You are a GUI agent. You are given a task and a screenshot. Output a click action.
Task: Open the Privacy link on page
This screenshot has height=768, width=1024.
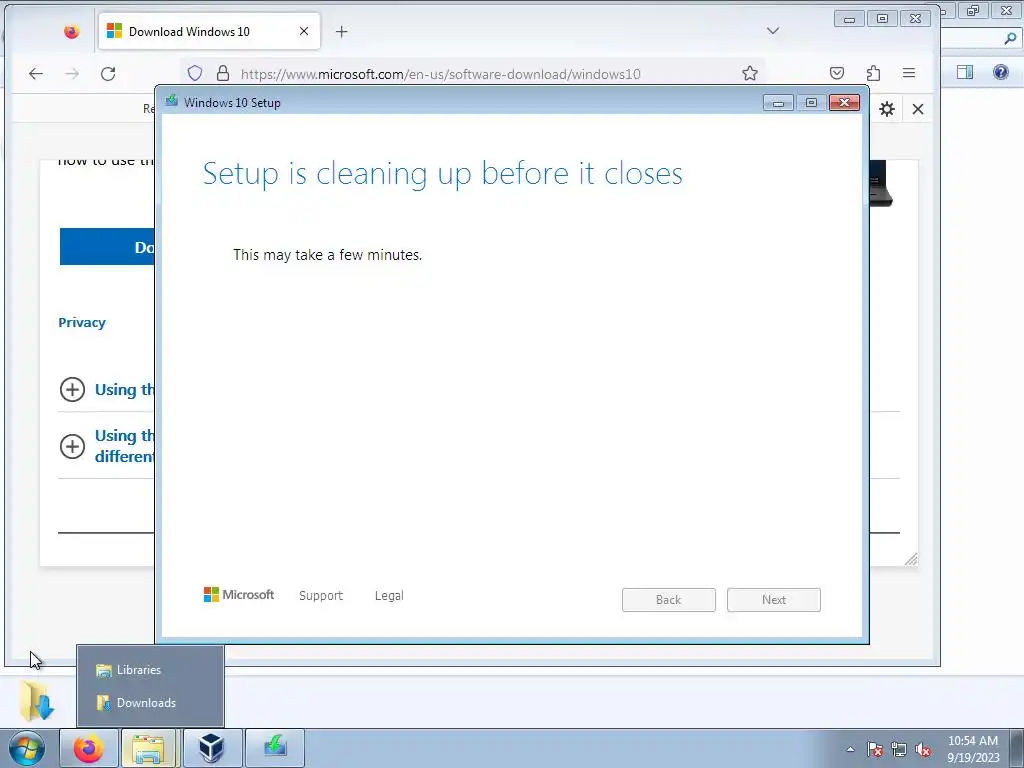coord(82,323)
